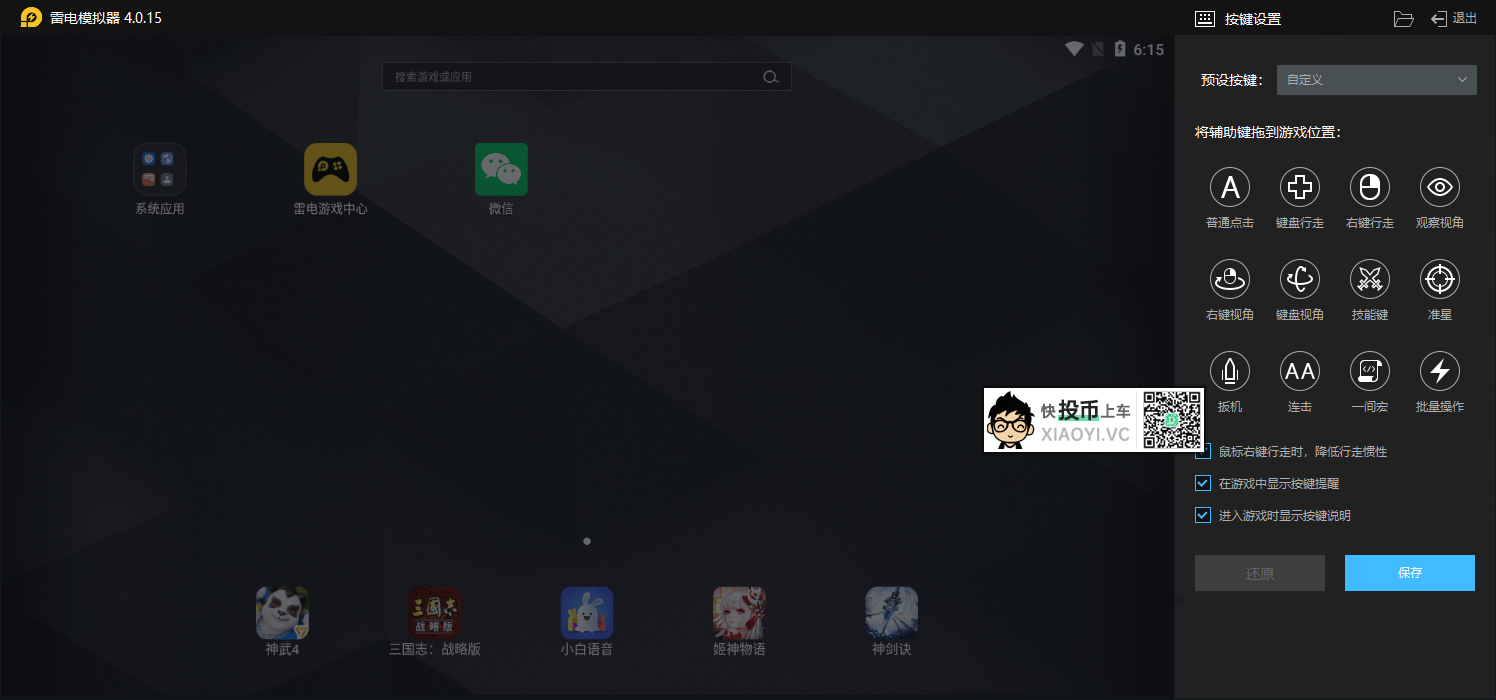The height and width of the screenshot is (700, 1496).
Task: Launch the 姬神物语 game
Action: pyautogui.click(x=739, y=612)
